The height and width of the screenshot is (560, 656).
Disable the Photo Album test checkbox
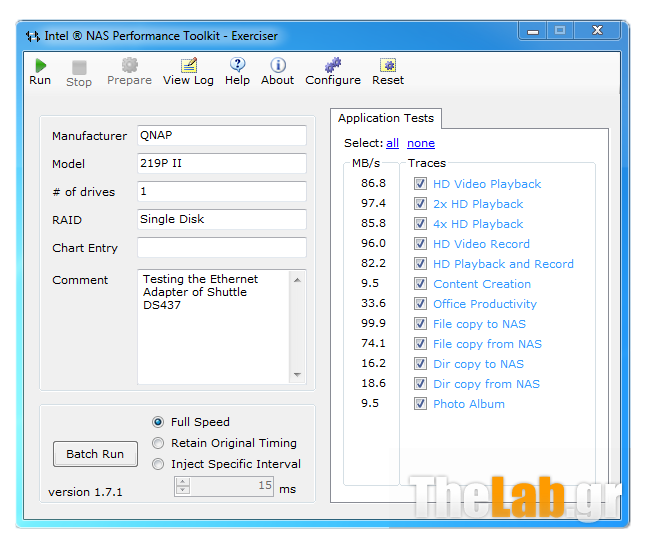[420, 404]
